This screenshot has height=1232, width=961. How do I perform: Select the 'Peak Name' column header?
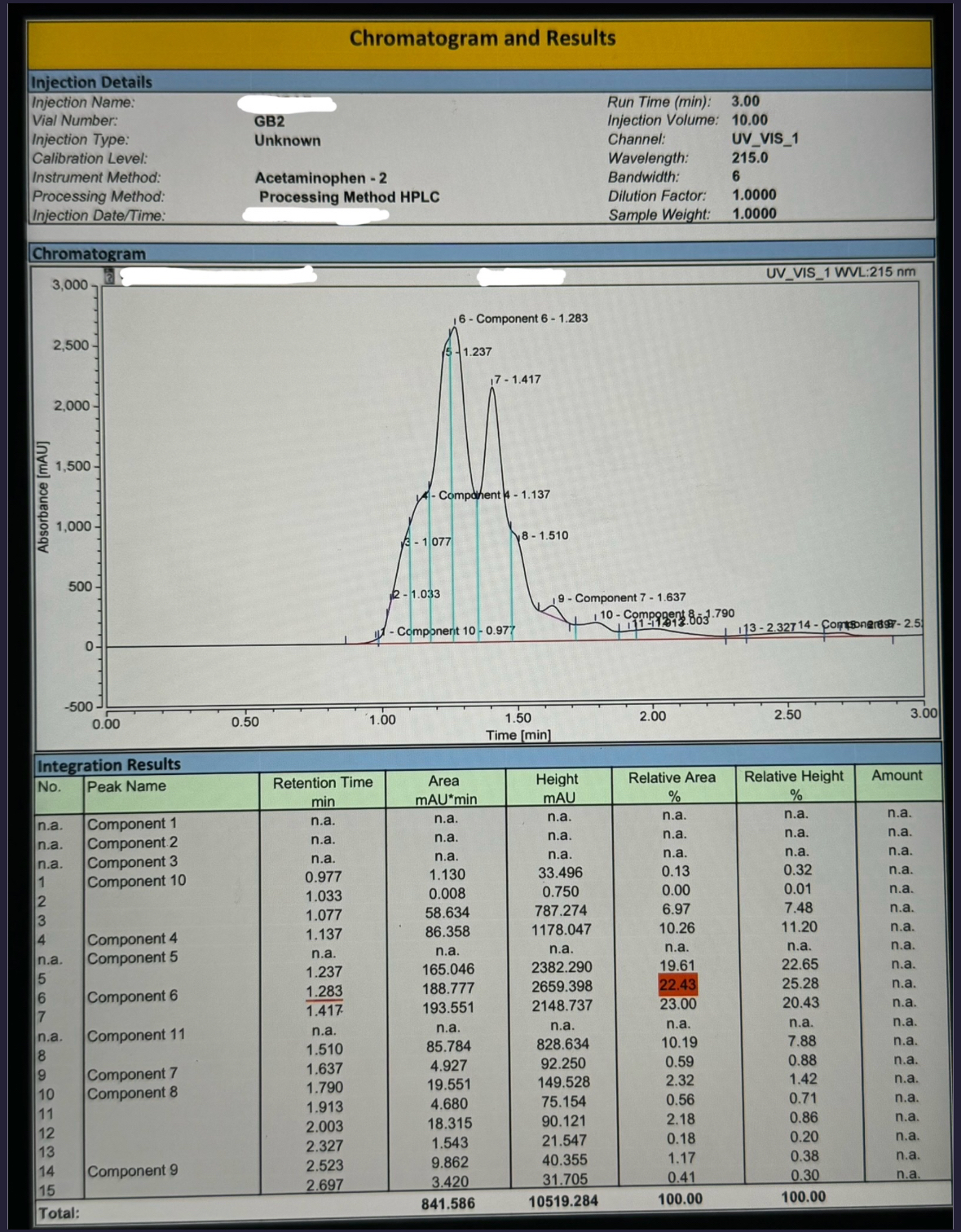click(x=126, y=786)
